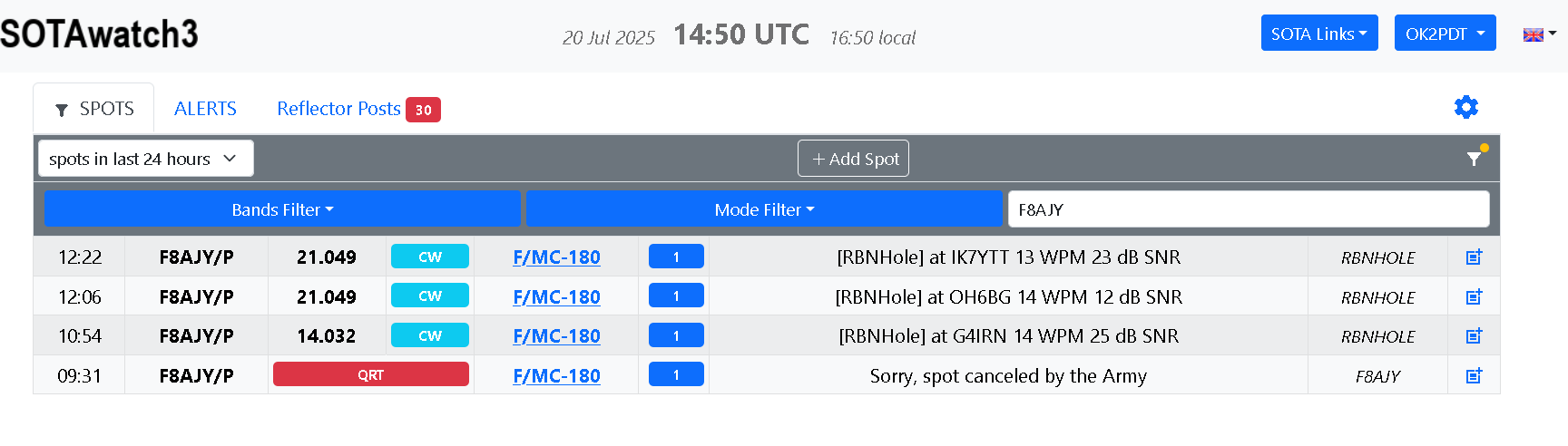
Task: Expand the Bands Filter dropdown
Action: pyautogui.click(x=282, y=209)
